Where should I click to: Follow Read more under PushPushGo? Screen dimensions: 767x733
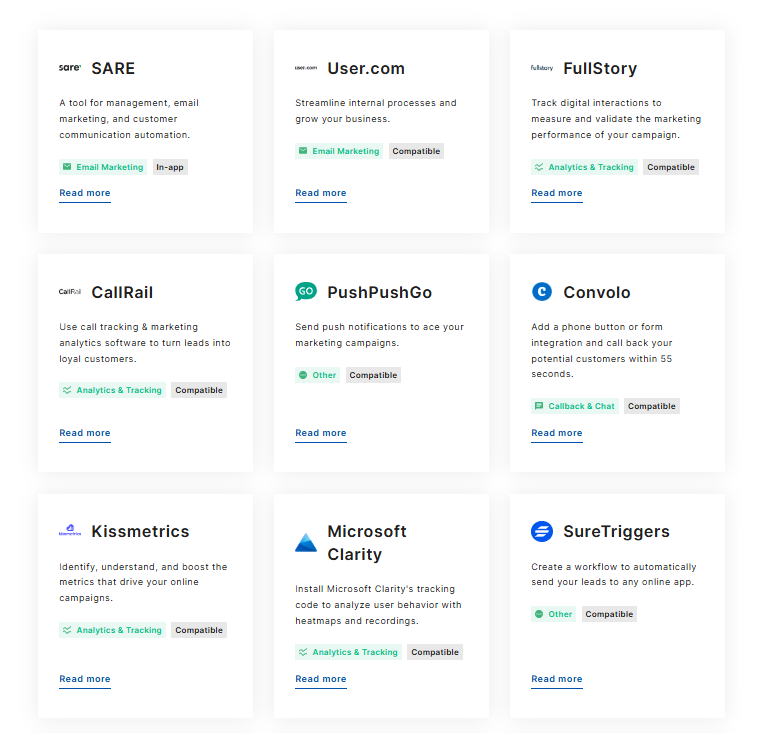(321, 433)
